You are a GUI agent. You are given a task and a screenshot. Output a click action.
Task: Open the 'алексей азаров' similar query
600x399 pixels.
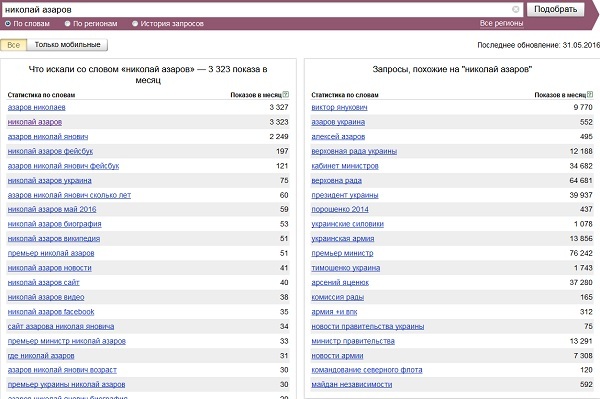(x=338, y=137)
